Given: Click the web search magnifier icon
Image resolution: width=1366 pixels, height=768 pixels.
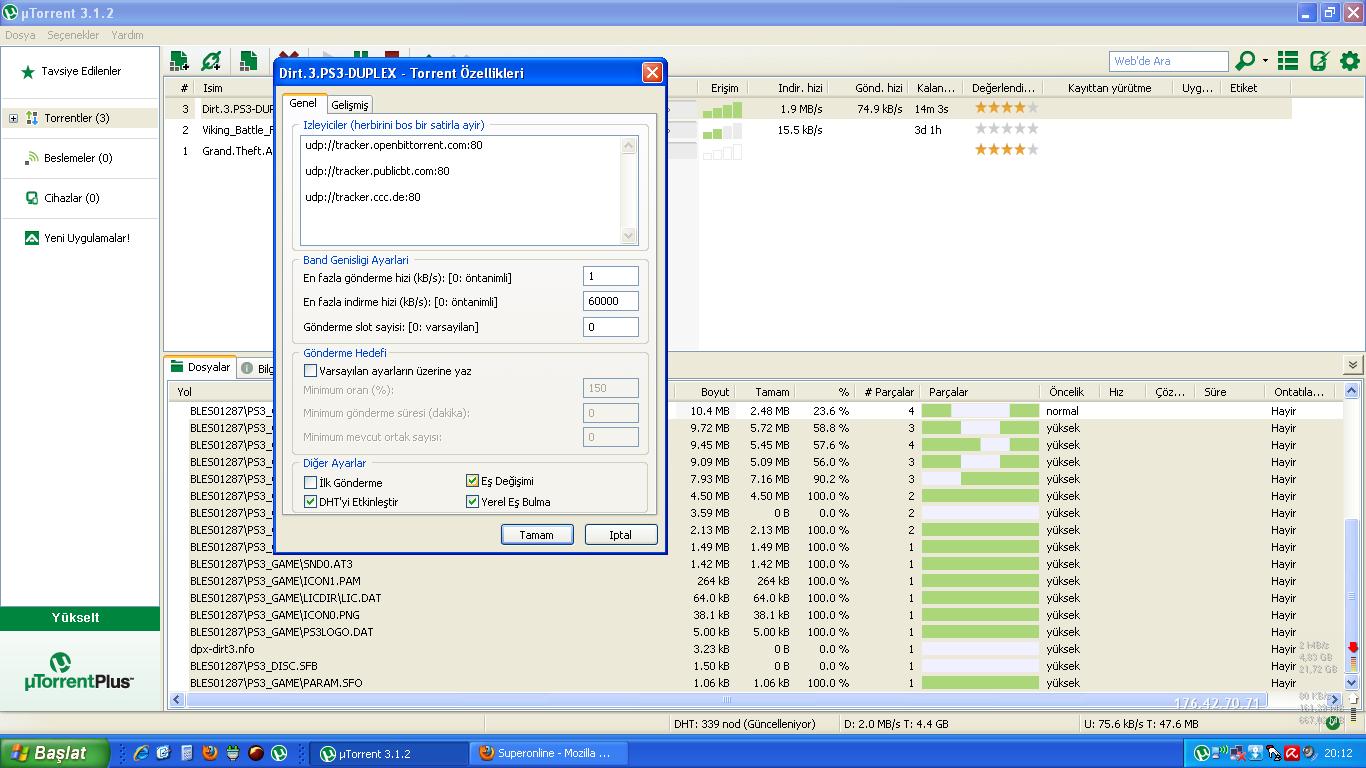Looking at the screenshot, I should 1245,61.
